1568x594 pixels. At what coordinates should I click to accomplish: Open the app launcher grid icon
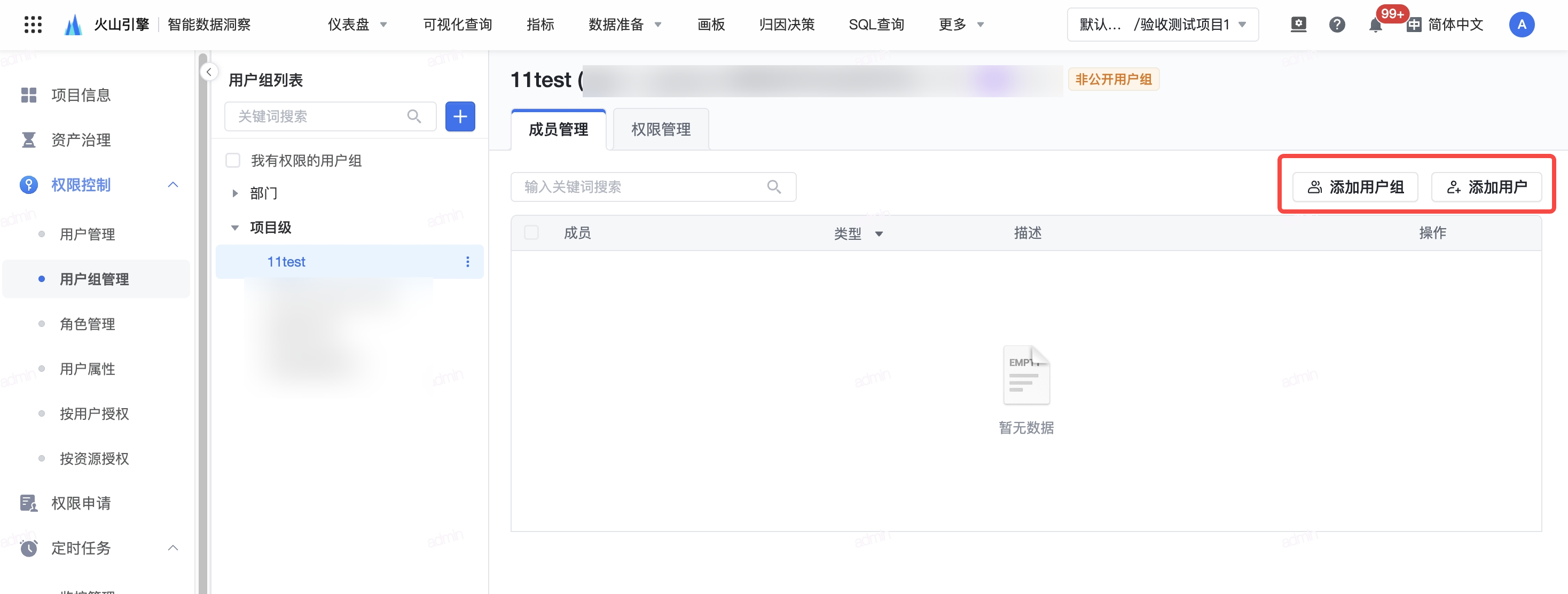(x=33, y=25)
